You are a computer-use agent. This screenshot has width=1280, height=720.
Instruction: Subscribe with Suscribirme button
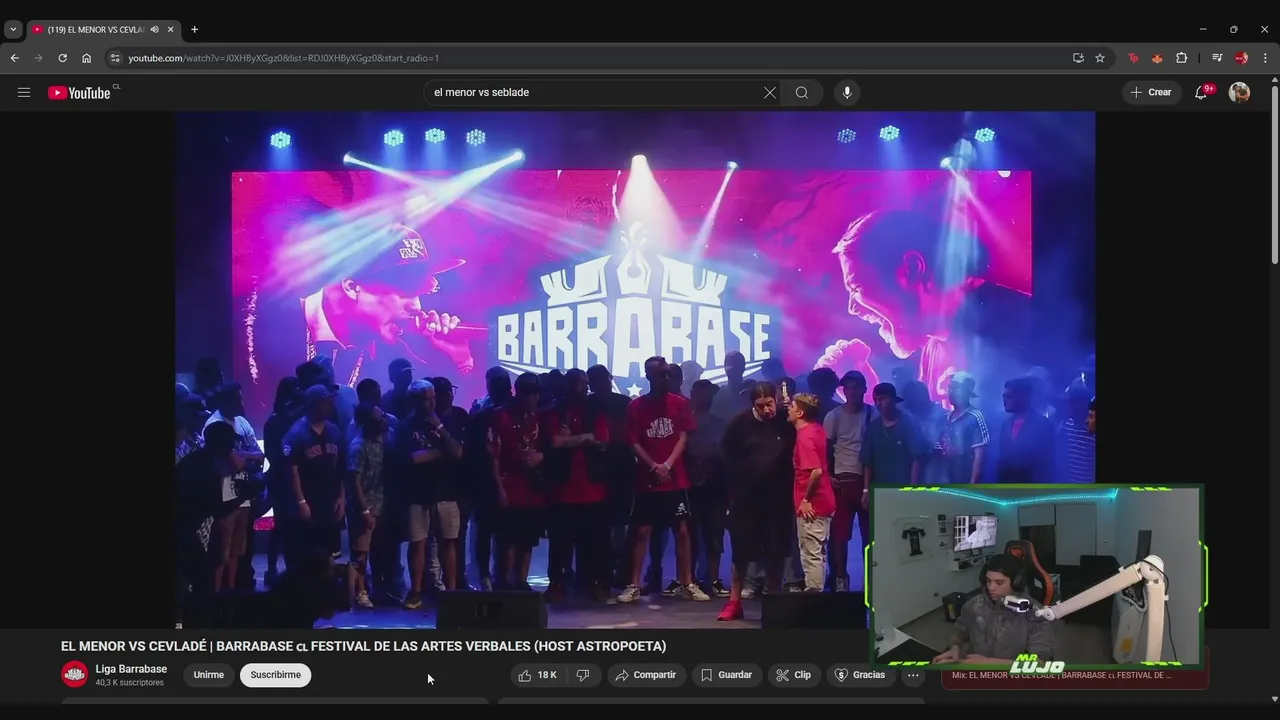coord(276,675)
